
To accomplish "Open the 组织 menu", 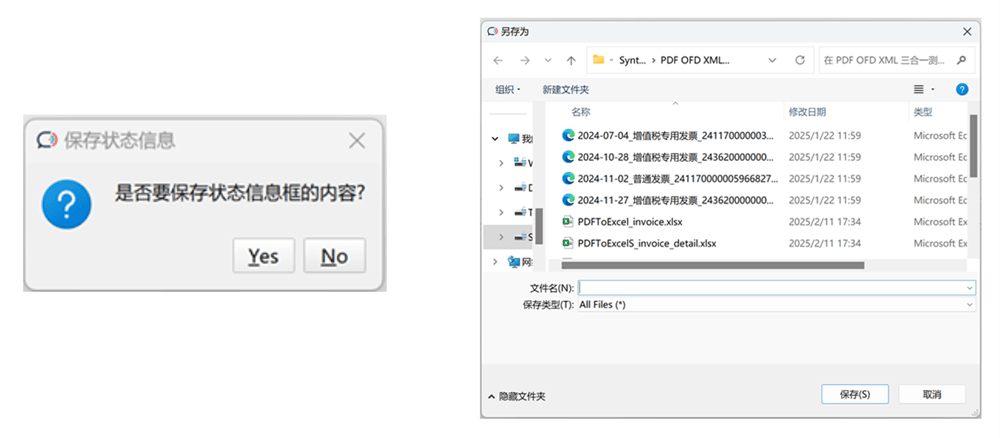I will click(x=508, y=90).
